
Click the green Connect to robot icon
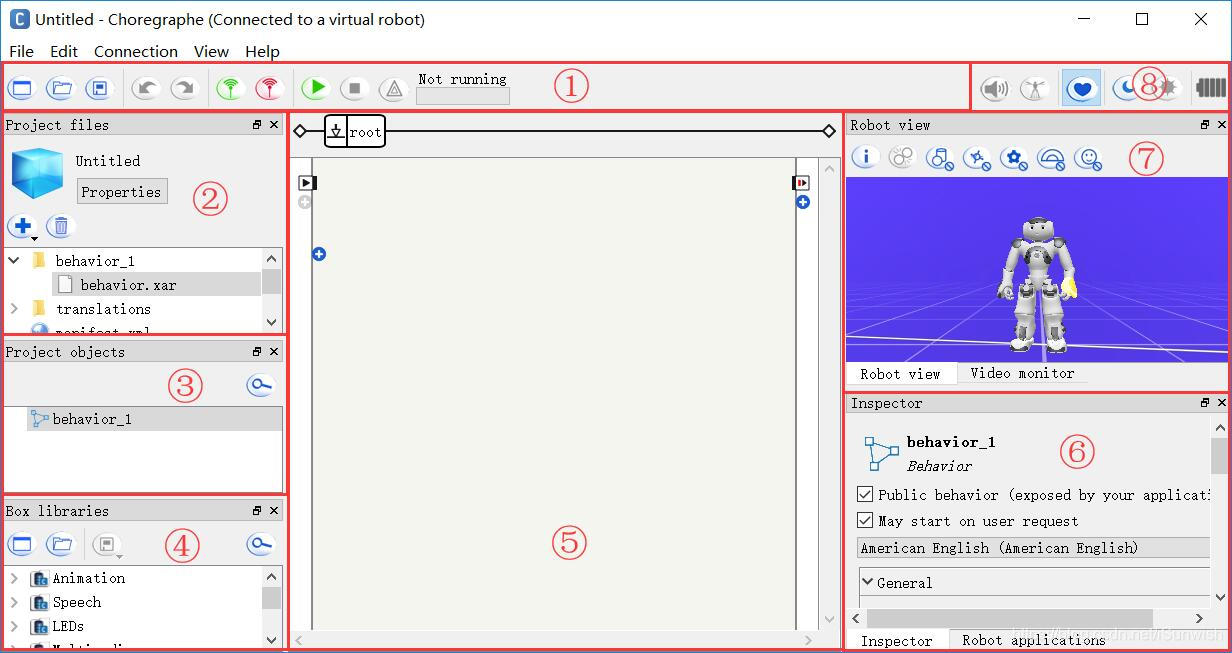tap(231, 88)
